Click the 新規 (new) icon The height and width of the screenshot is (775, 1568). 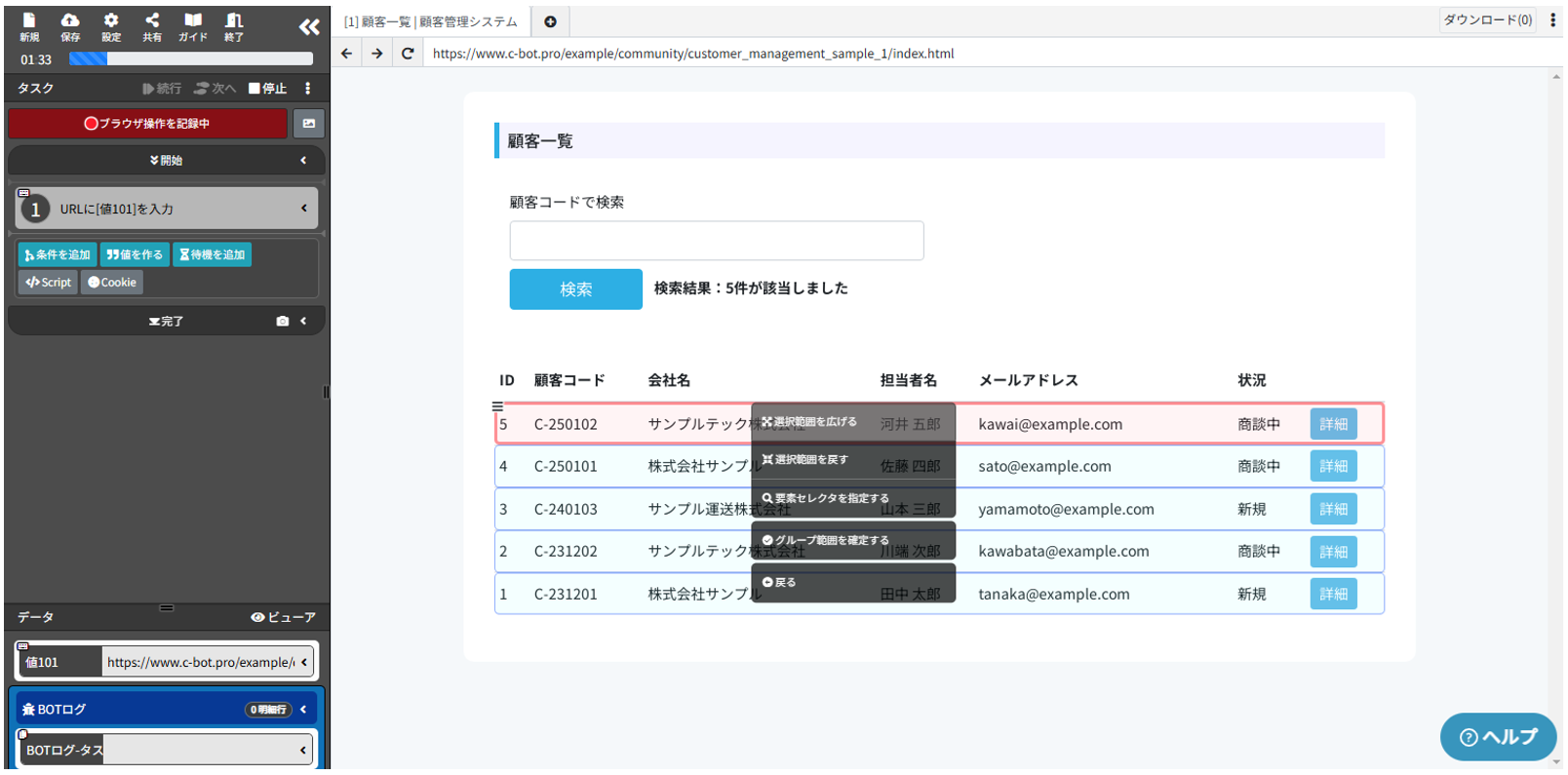(x=29, y=27)
